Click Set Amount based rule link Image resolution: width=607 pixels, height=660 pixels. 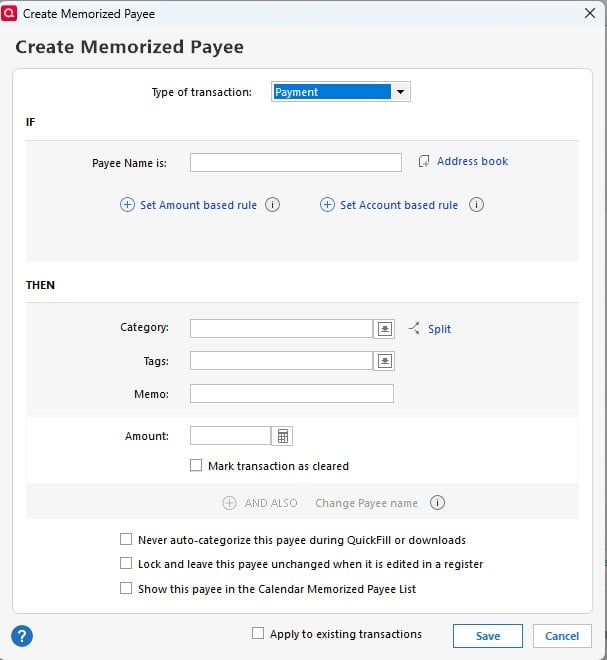pos(198,205)
